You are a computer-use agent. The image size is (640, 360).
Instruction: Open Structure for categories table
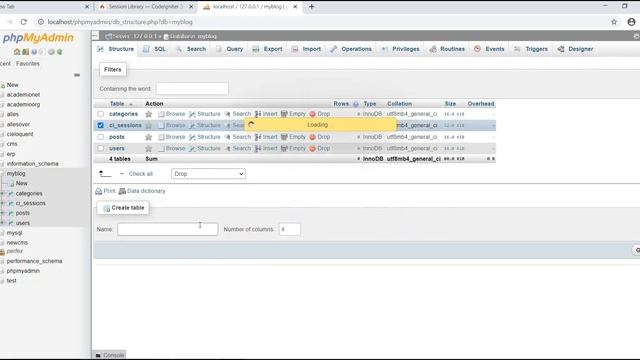point(205,114)
